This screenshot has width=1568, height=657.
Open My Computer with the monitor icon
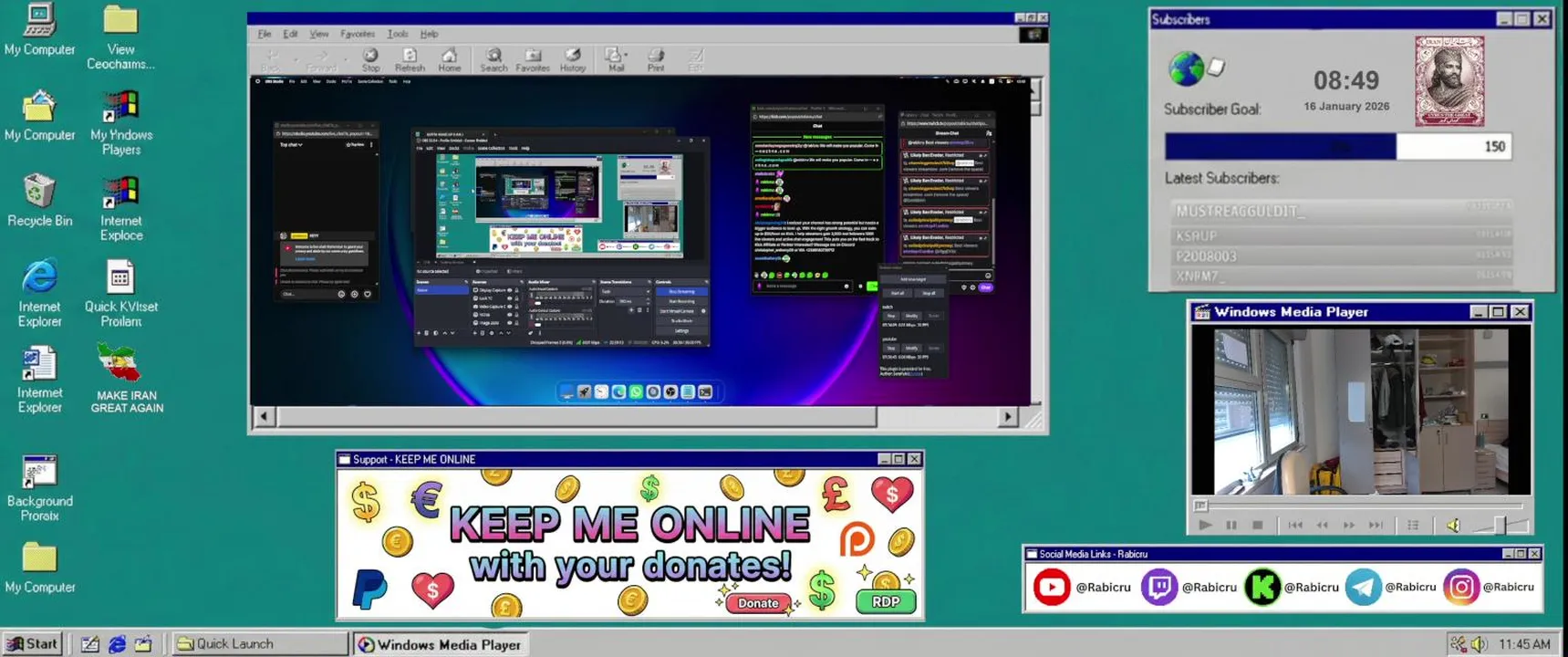[x=39, y=29]
